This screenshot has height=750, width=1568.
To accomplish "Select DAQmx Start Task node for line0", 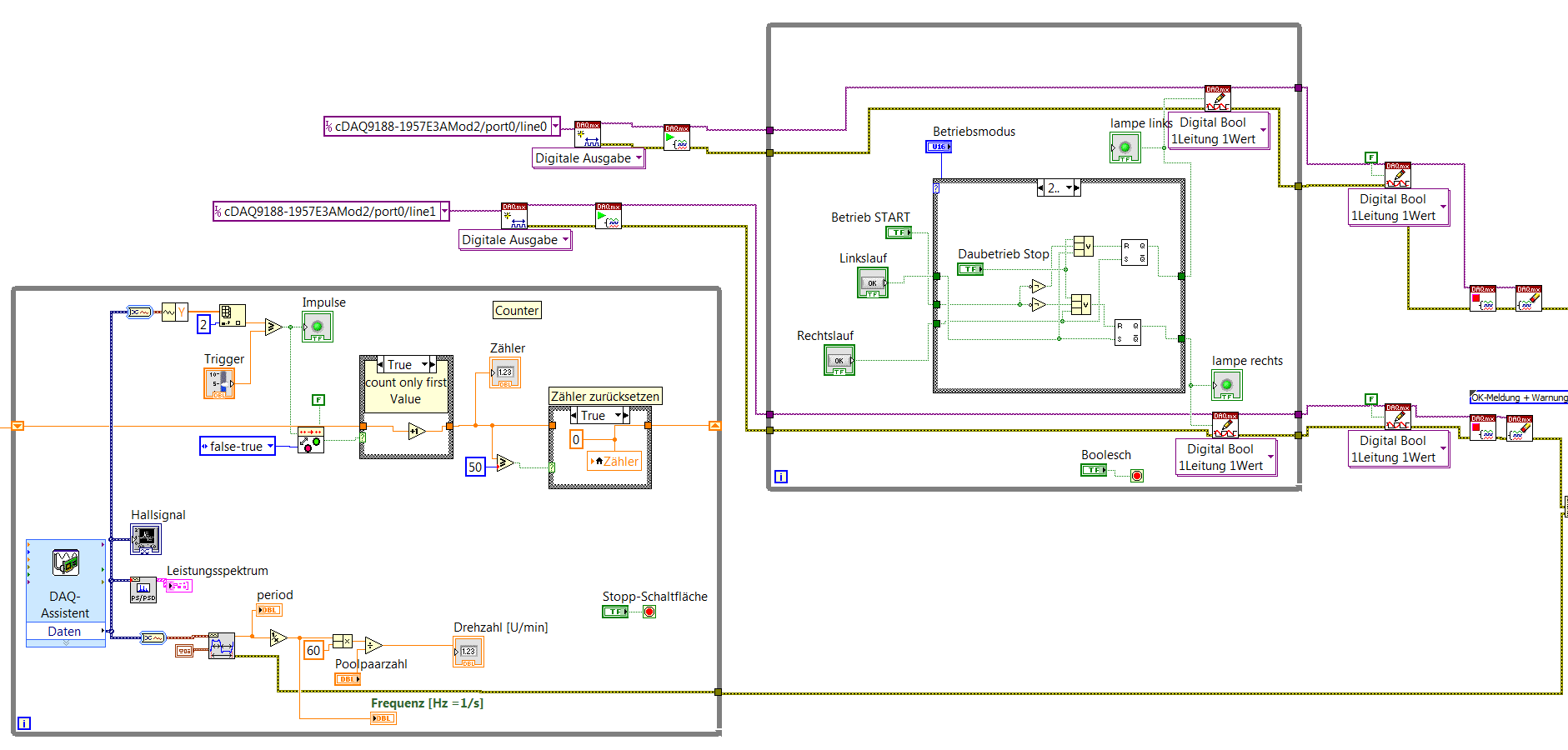I will pos(677,137).
